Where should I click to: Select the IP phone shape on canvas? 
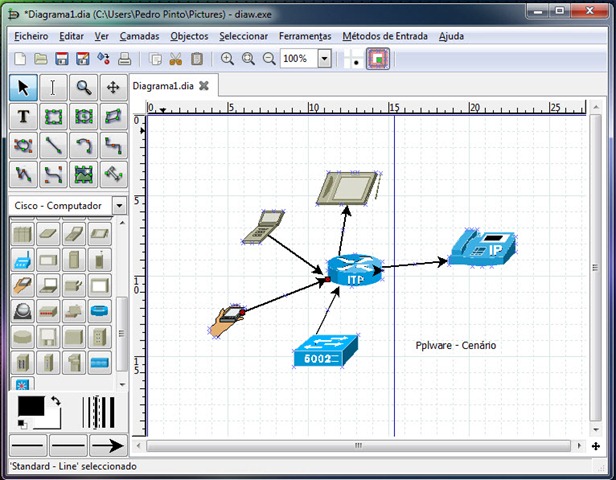click(x=483, y=248)
